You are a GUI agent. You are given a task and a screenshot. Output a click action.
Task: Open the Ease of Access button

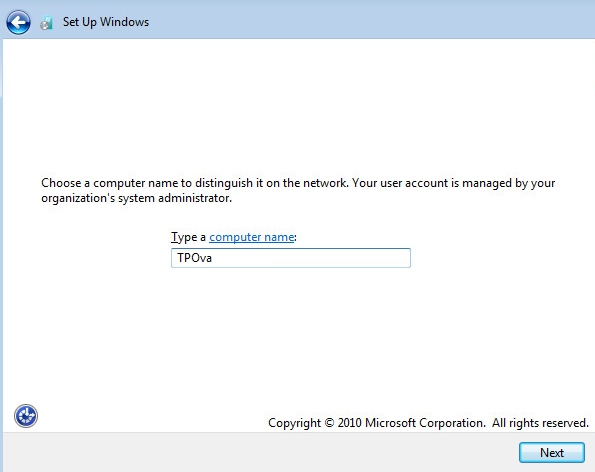[26, 416]
